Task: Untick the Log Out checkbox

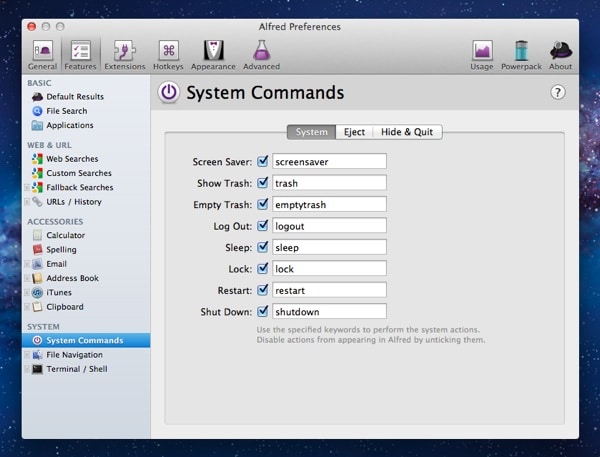Action: pos(262,225)
